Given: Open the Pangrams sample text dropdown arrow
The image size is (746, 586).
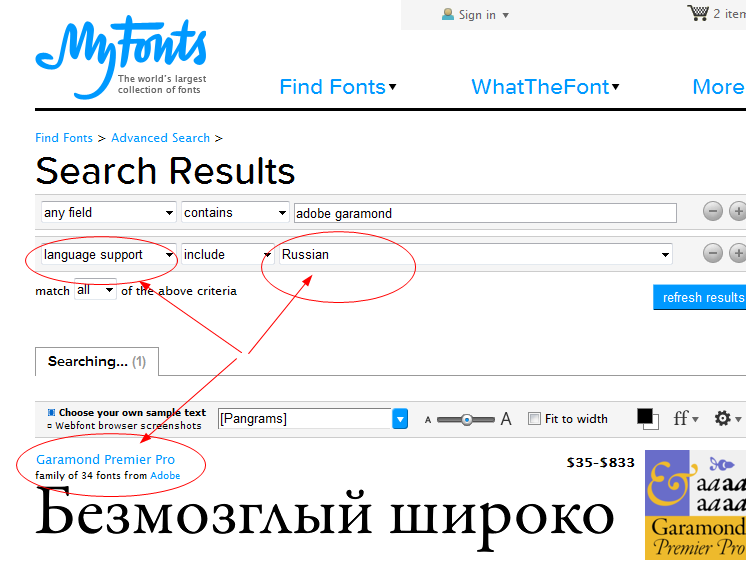Looking at the screenshot, I should click(x=400, y=419).
